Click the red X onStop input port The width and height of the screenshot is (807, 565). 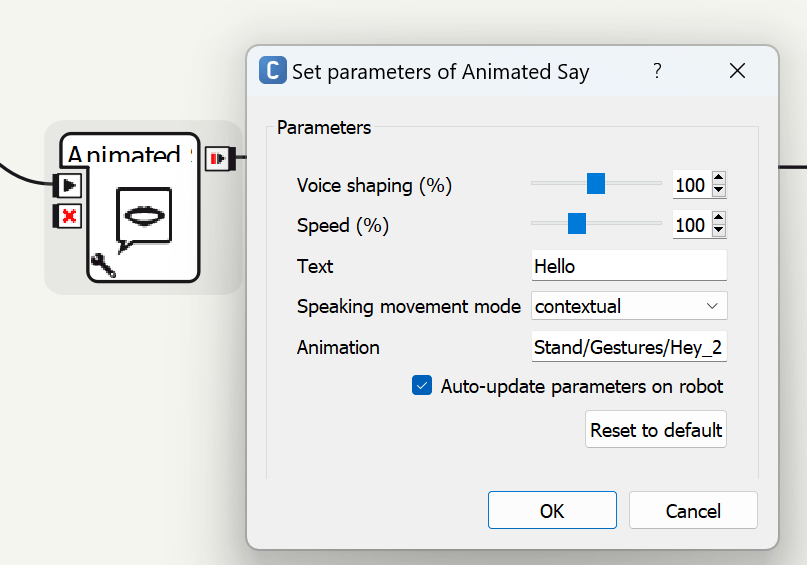[x=67, y=215]
